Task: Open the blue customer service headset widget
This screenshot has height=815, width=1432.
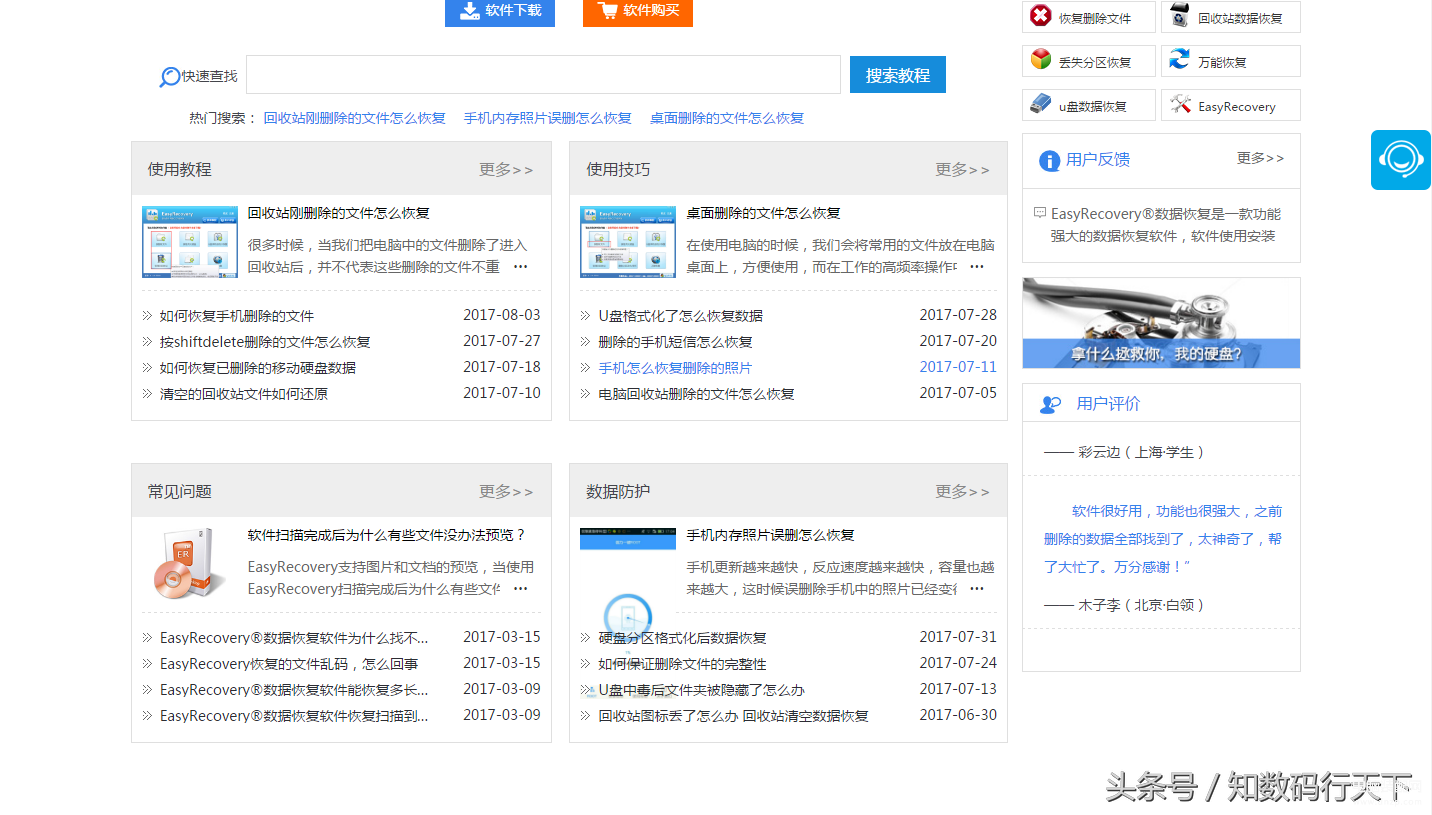Action: coord(1401,159)
